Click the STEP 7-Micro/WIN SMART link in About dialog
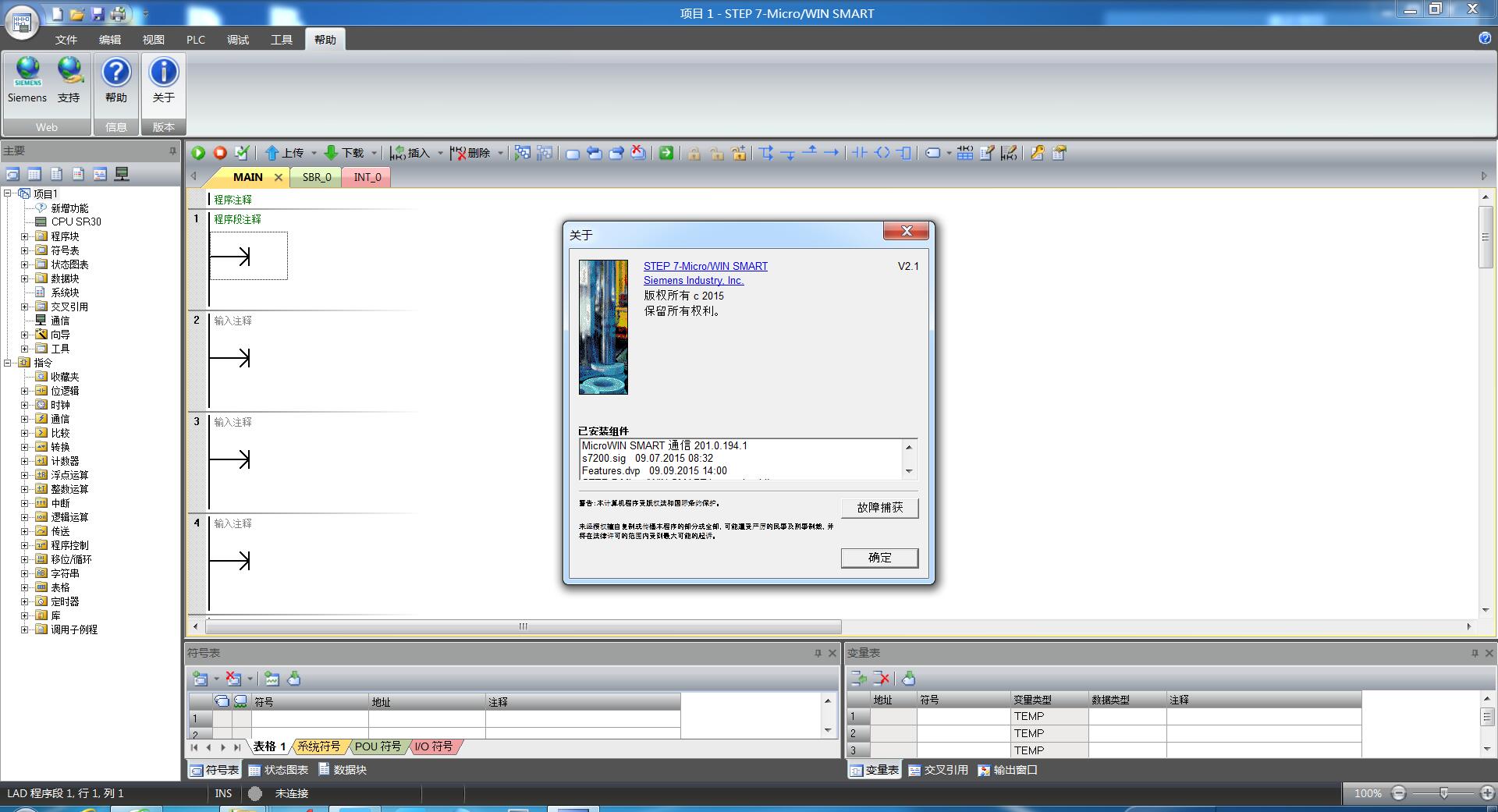This screenshot has width=1498, height=812. point(705,266)
